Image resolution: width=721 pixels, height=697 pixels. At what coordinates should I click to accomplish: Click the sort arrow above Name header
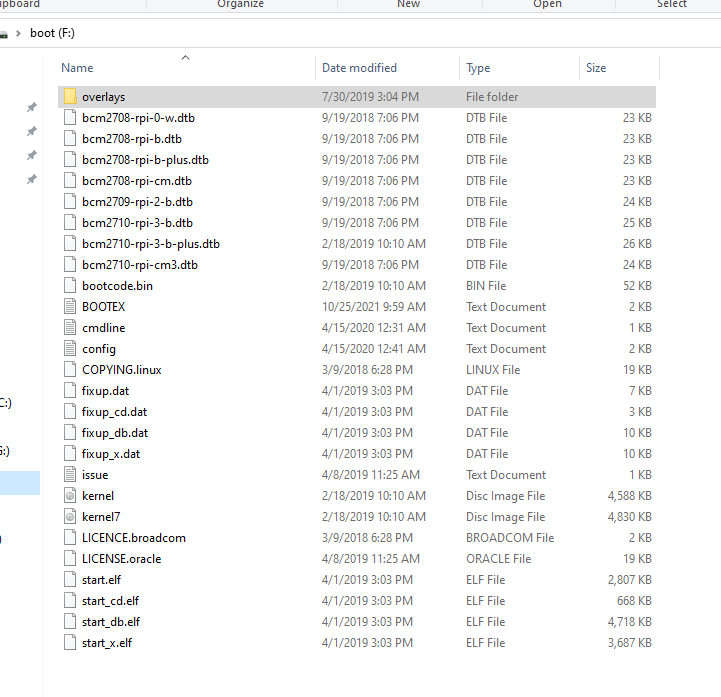coord(185,58)
